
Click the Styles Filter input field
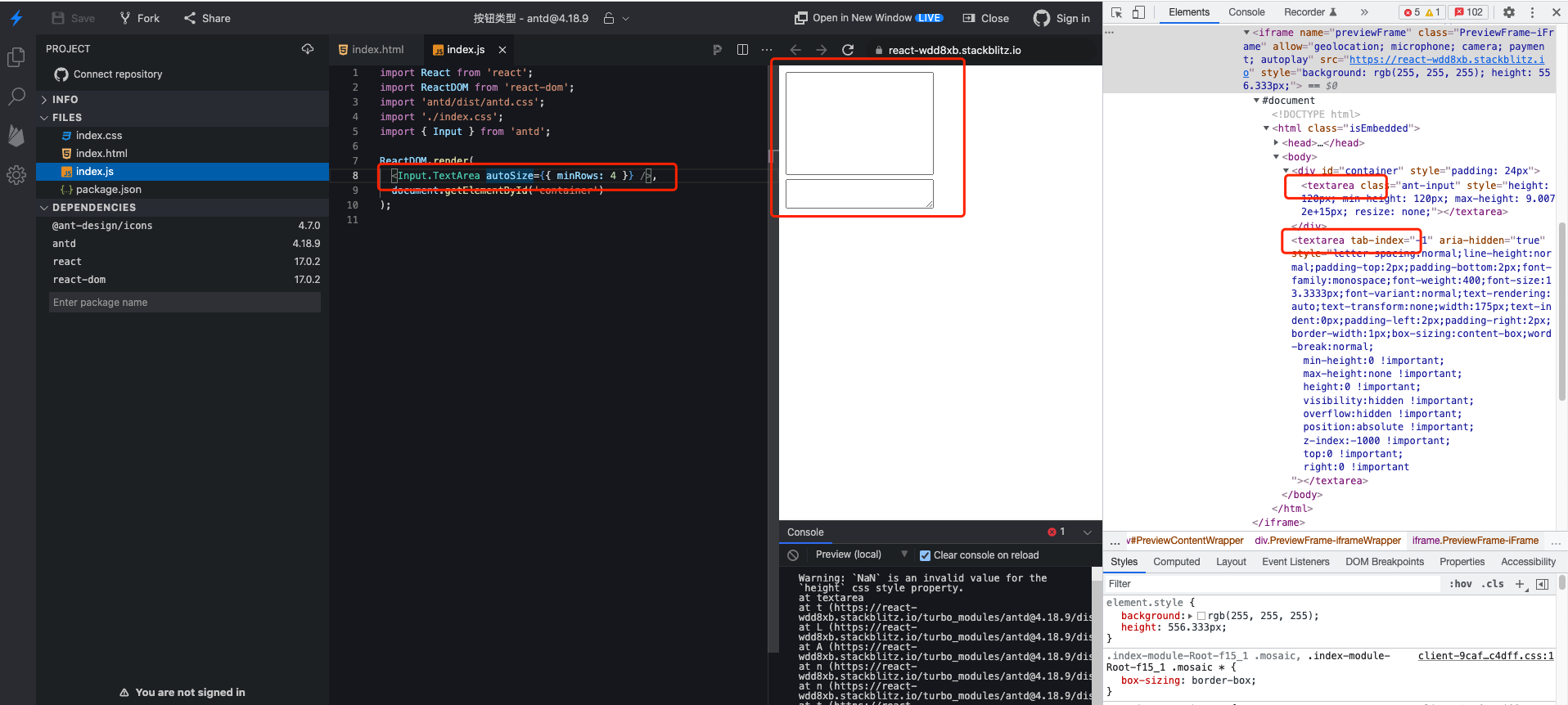(x=1273, y=584)
